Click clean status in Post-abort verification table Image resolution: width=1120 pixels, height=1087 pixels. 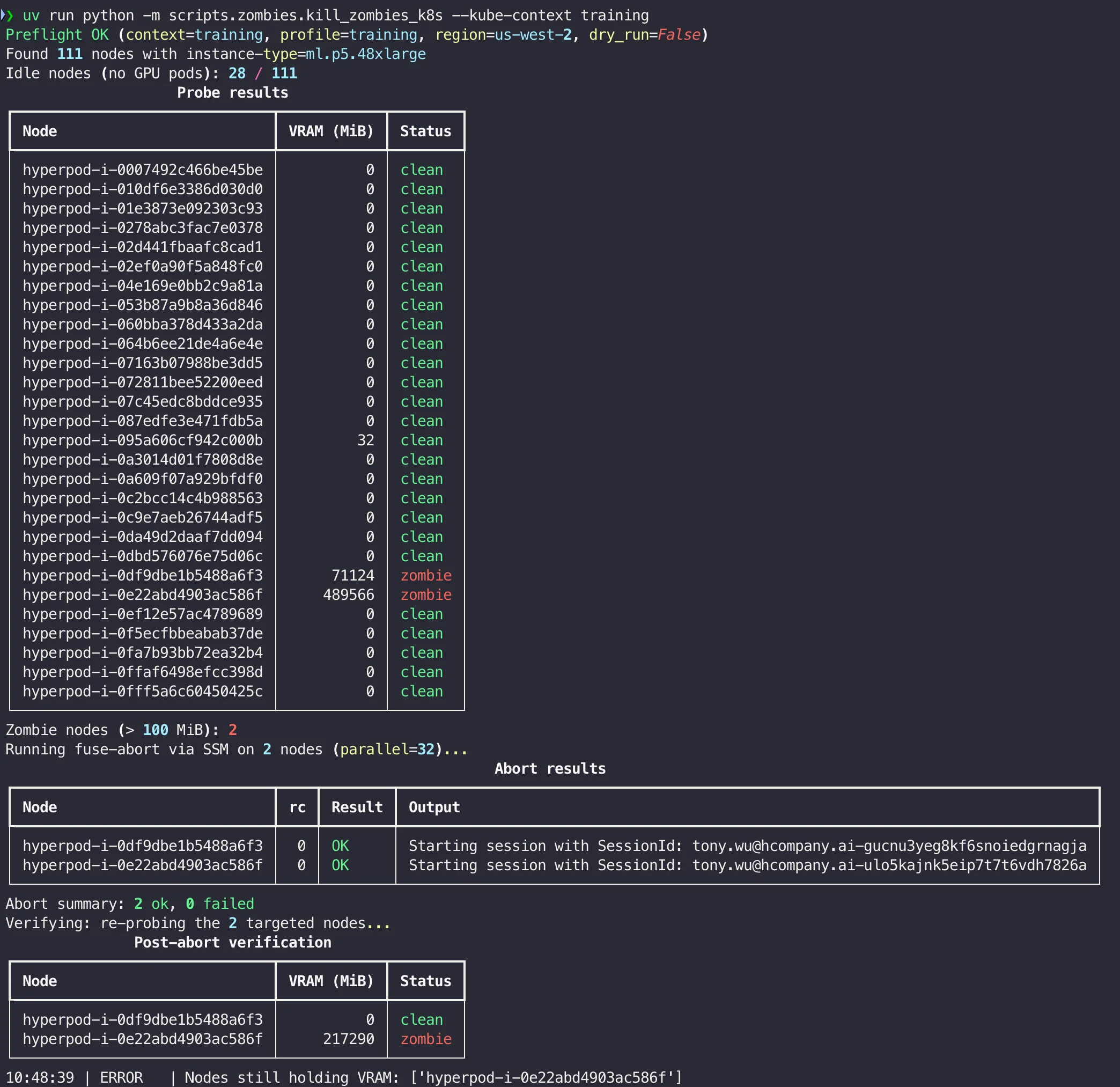point(422,1019)
